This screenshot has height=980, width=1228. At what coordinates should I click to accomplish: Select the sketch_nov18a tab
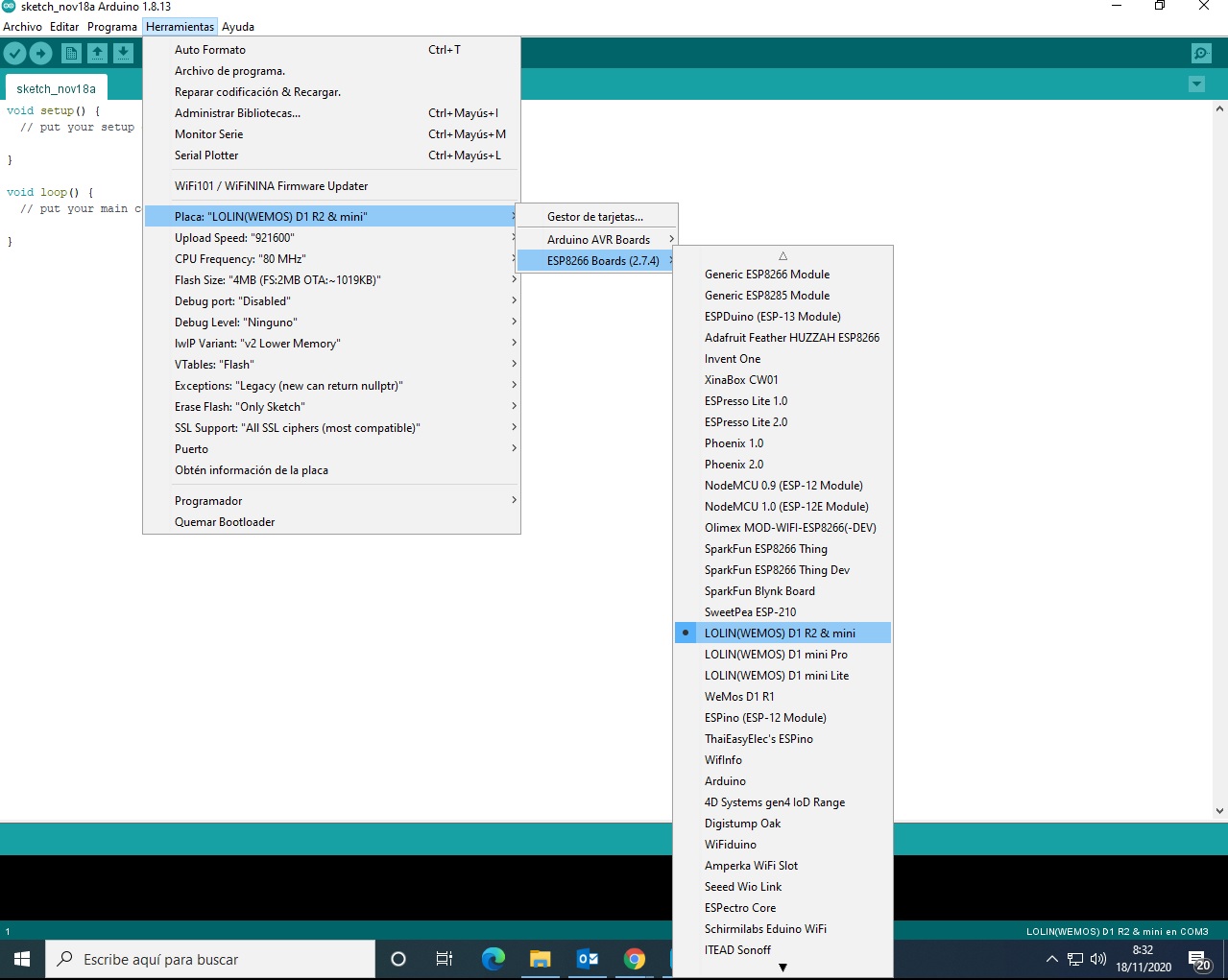[56, 88]
